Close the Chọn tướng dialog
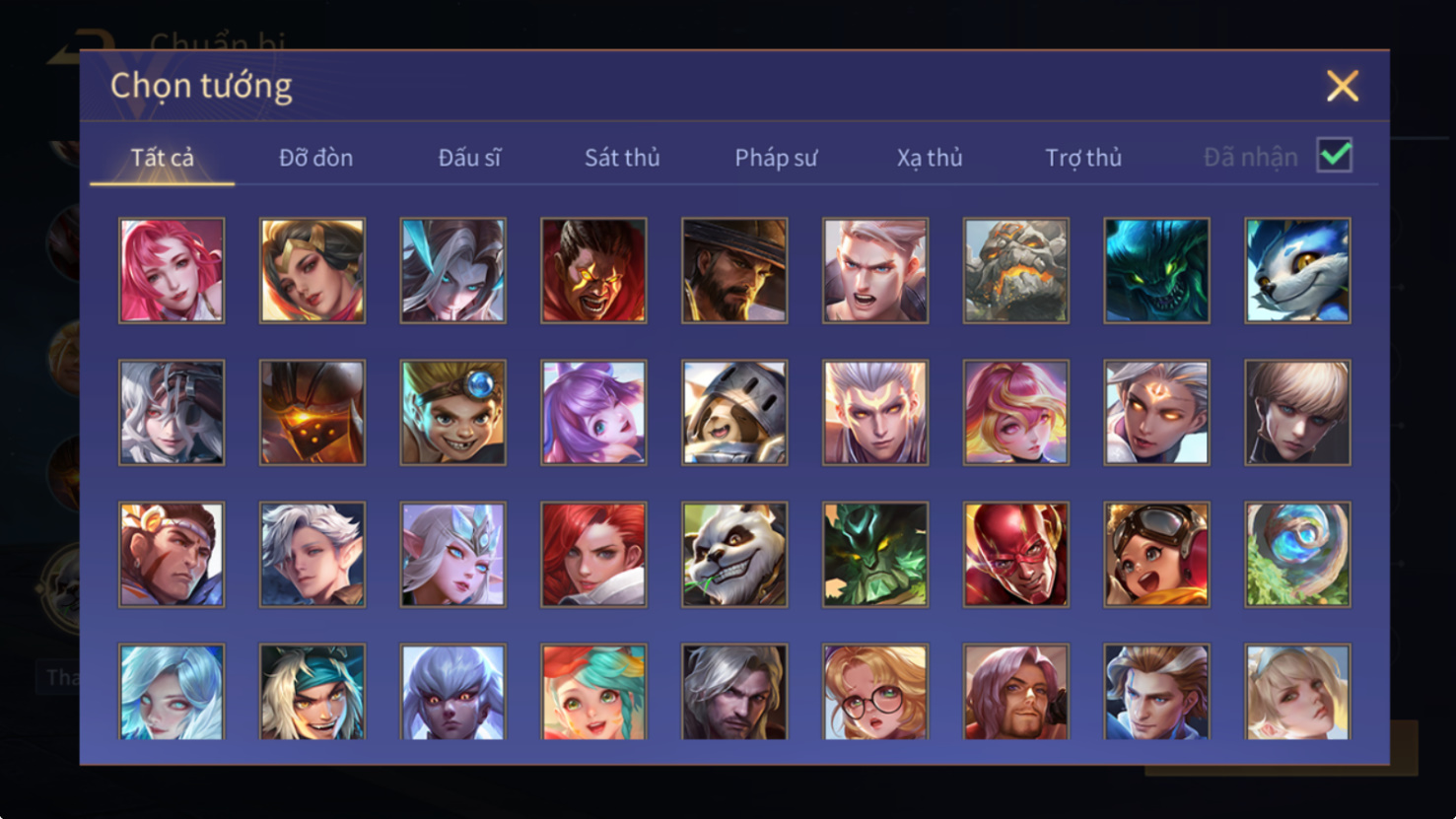Viewport: 1456px width, 819px height. coord(1342,86)
